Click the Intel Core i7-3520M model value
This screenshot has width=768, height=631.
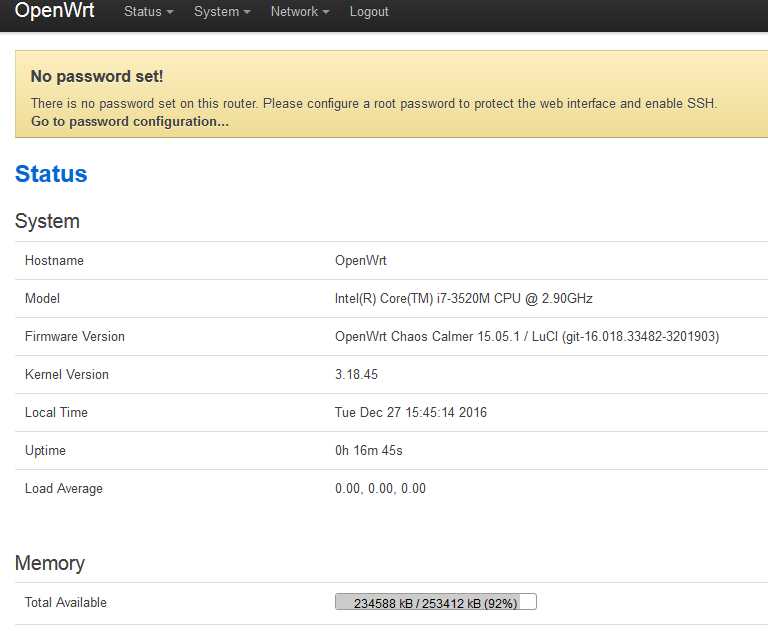[464, 298]
